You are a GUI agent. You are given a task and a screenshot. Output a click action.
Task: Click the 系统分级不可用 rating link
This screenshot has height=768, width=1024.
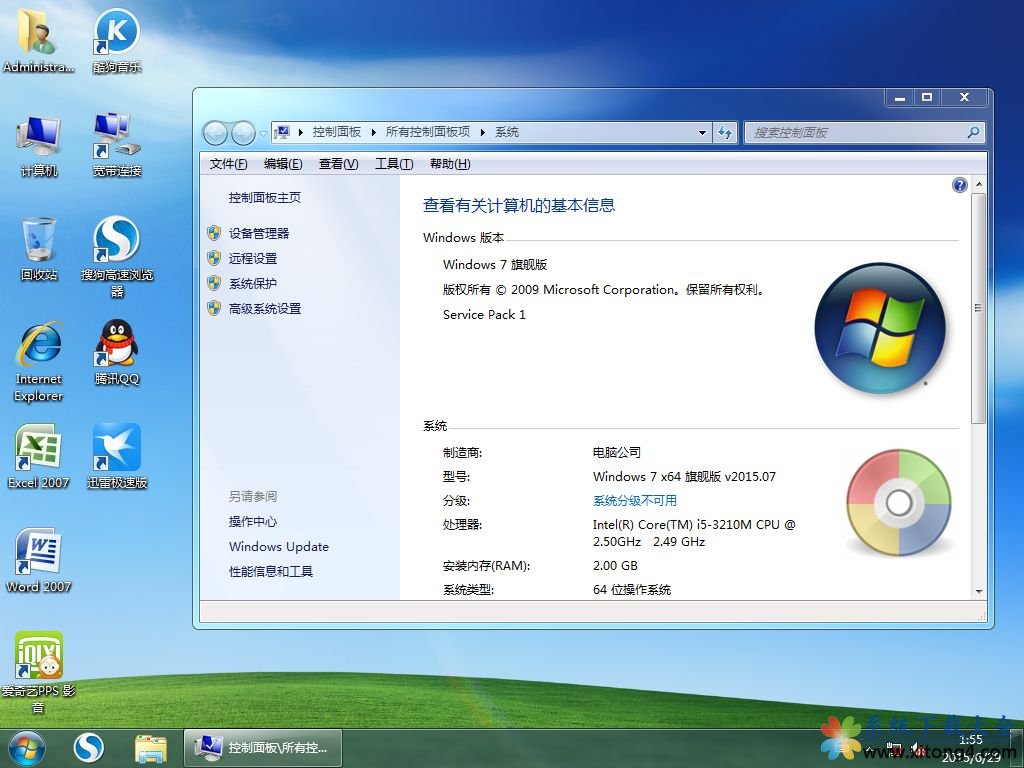635,501
